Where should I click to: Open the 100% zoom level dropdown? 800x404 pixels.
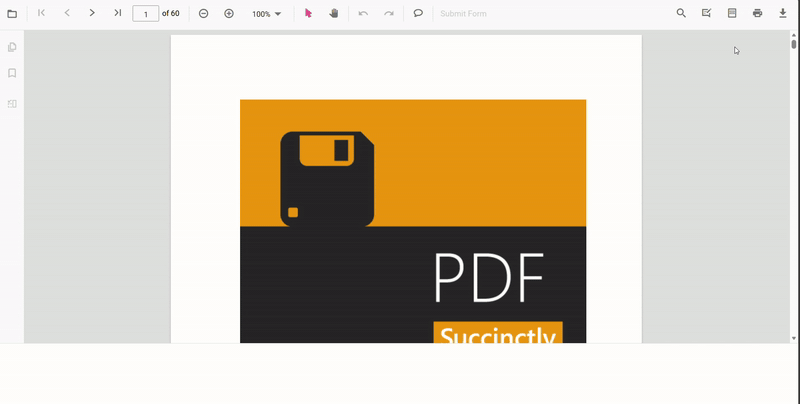point(266,14)
